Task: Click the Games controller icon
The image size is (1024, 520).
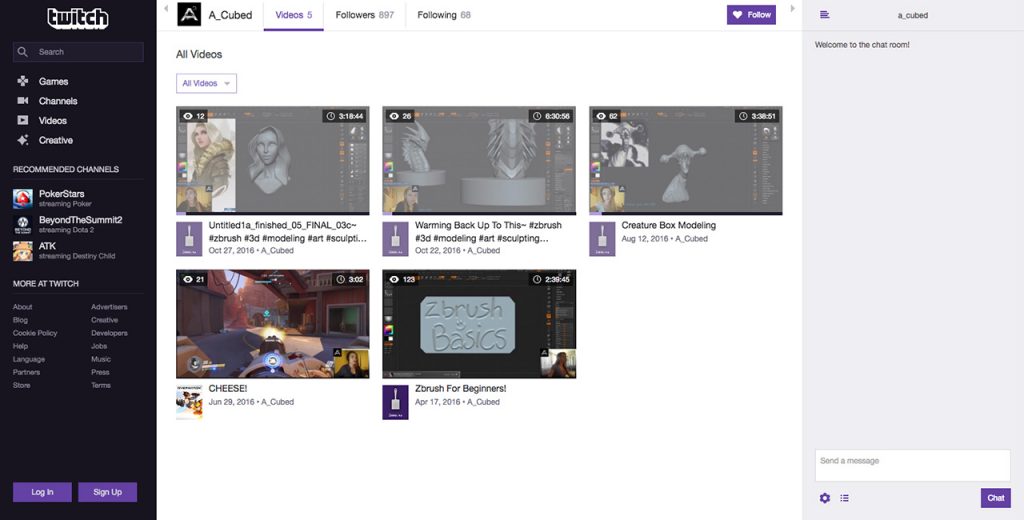Action: (x=23, y=81)
